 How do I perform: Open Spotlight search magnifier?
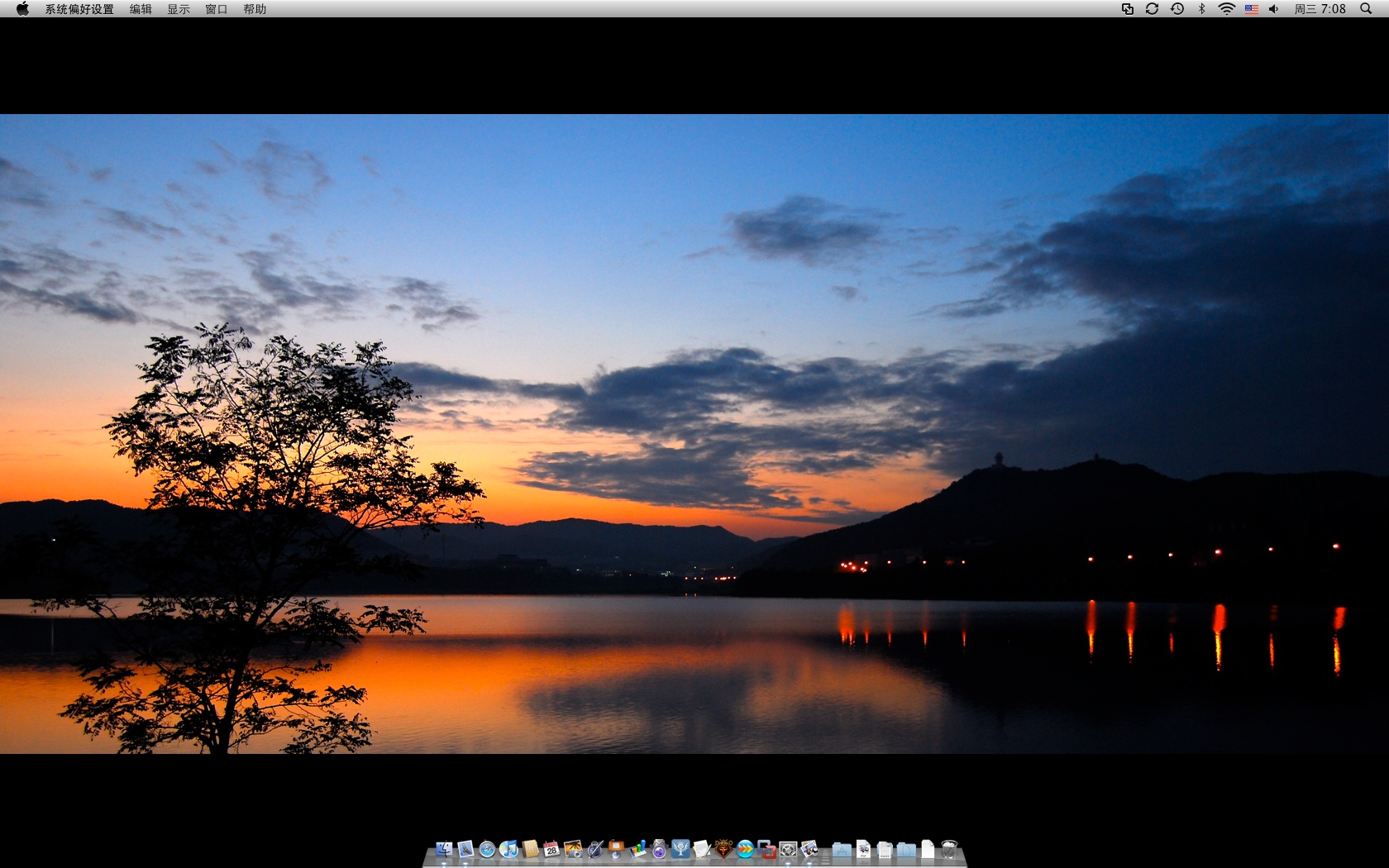click(x=1366, y=8)
